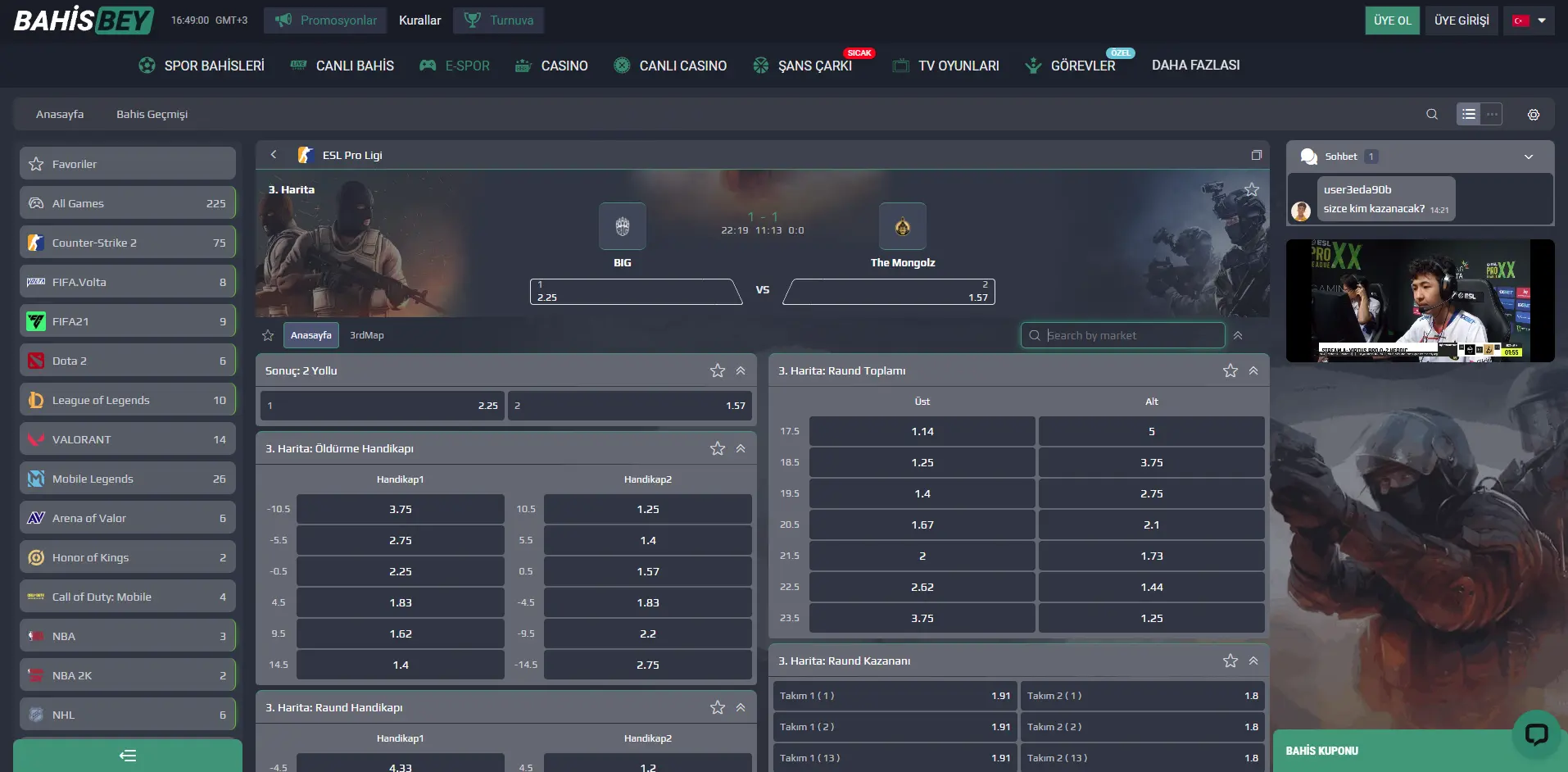
Task: Select Call of Duty: Mobile category
Action: [x=128, y=597]
